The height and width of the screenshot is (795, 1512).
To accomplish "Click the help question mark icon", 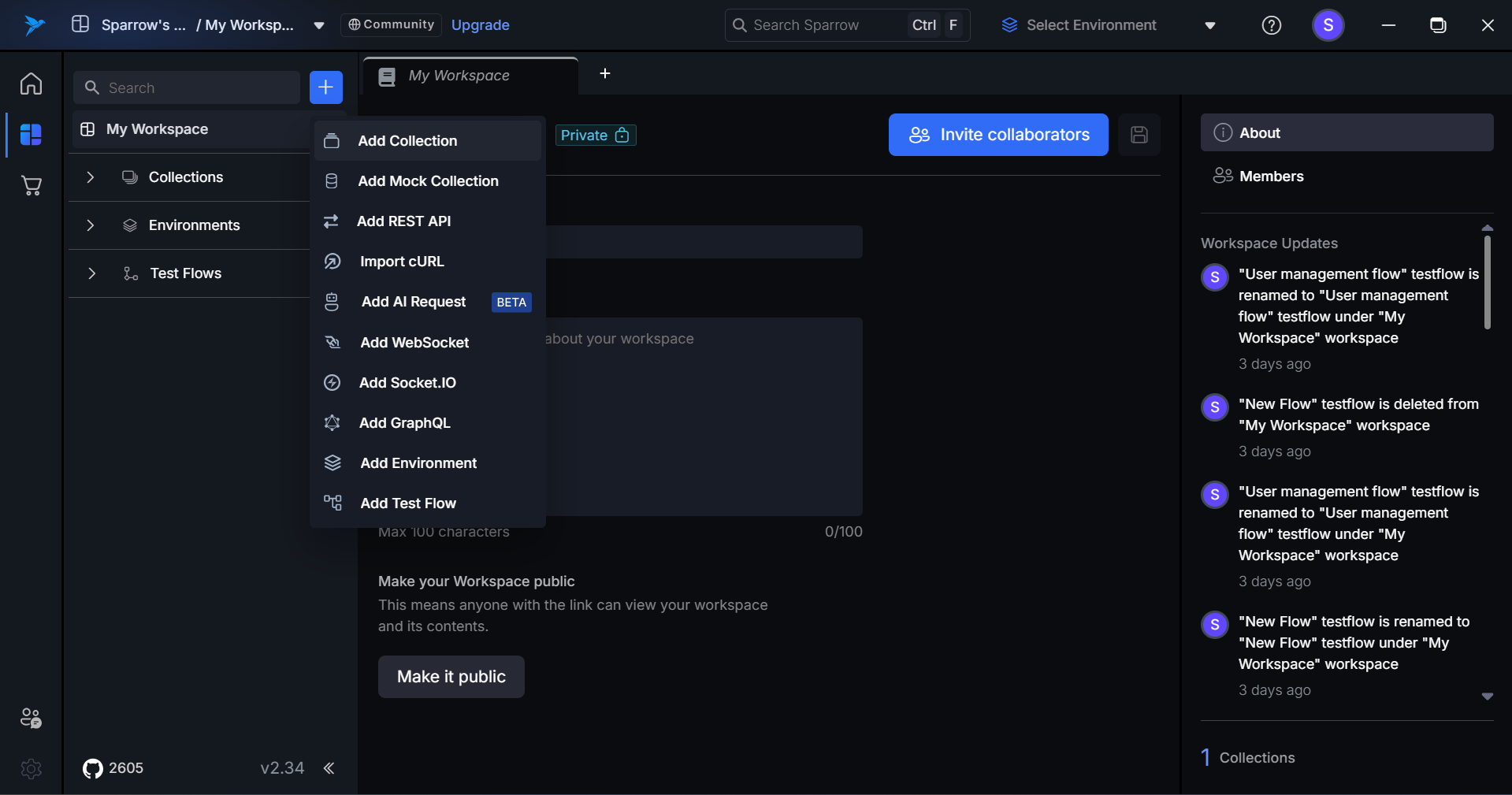I will coord(1271,25).
